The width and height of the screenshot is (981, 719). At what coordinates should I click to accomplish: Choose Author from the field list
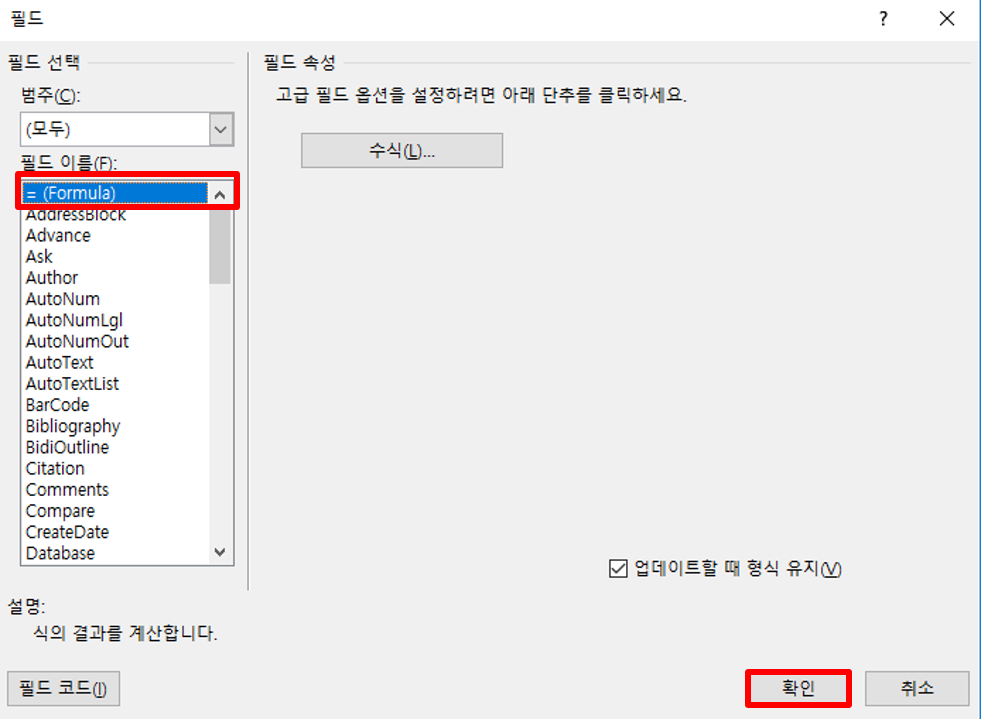52,278
